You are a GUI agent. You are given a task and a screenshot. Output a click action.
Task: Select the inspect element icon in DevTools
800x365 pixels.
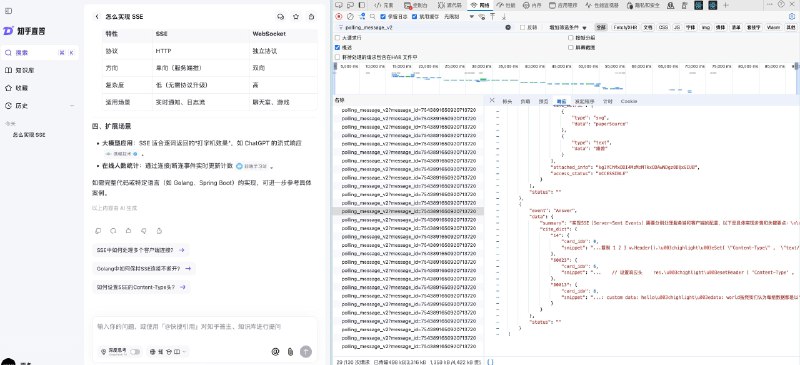[x=339, y=5]
